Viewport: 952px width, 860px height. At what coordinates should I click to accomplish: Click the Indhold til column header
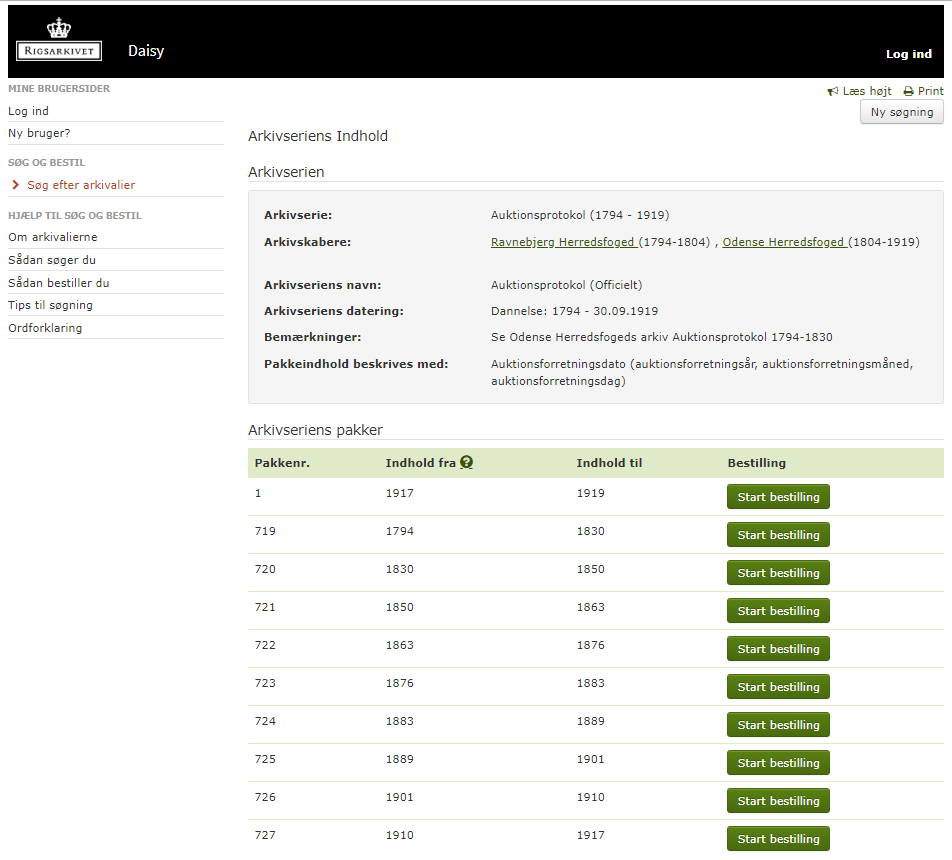(609, 463)
